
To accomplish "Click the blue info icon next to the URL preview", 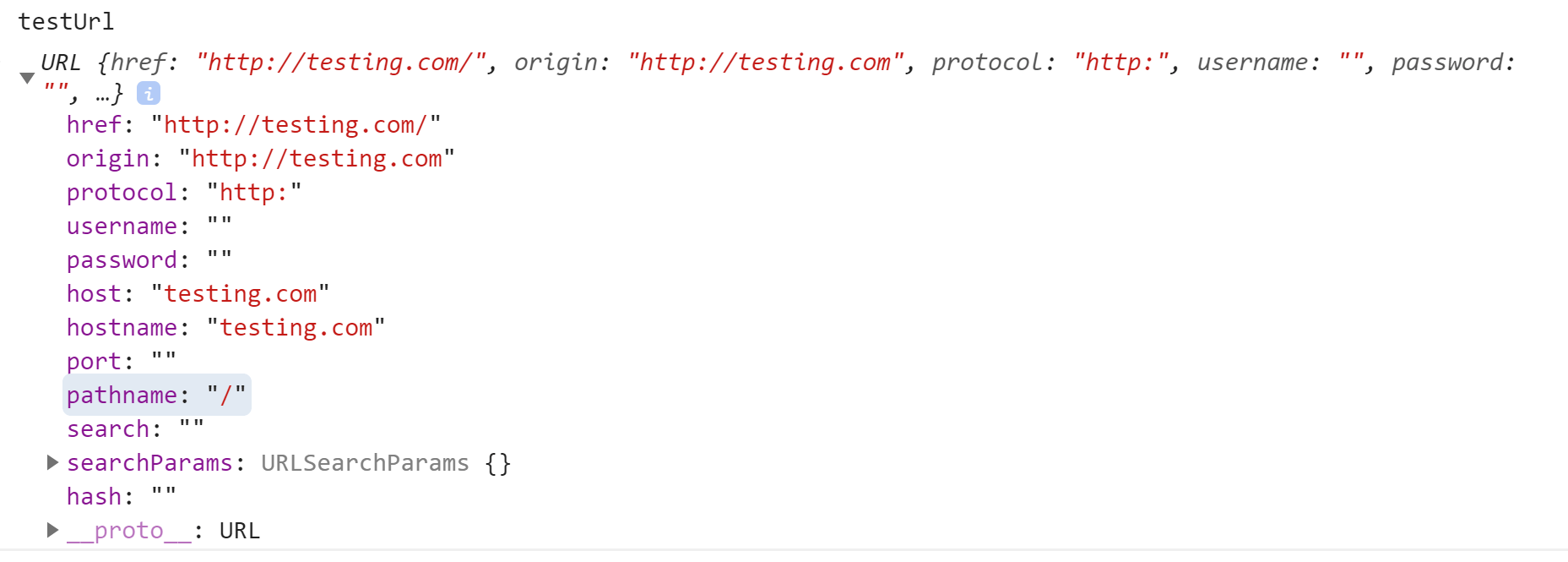I will tap(149, 93).
